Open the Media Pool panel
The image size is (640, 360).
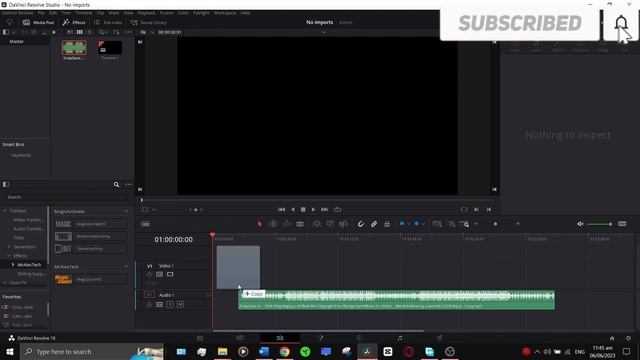point(38,22)
